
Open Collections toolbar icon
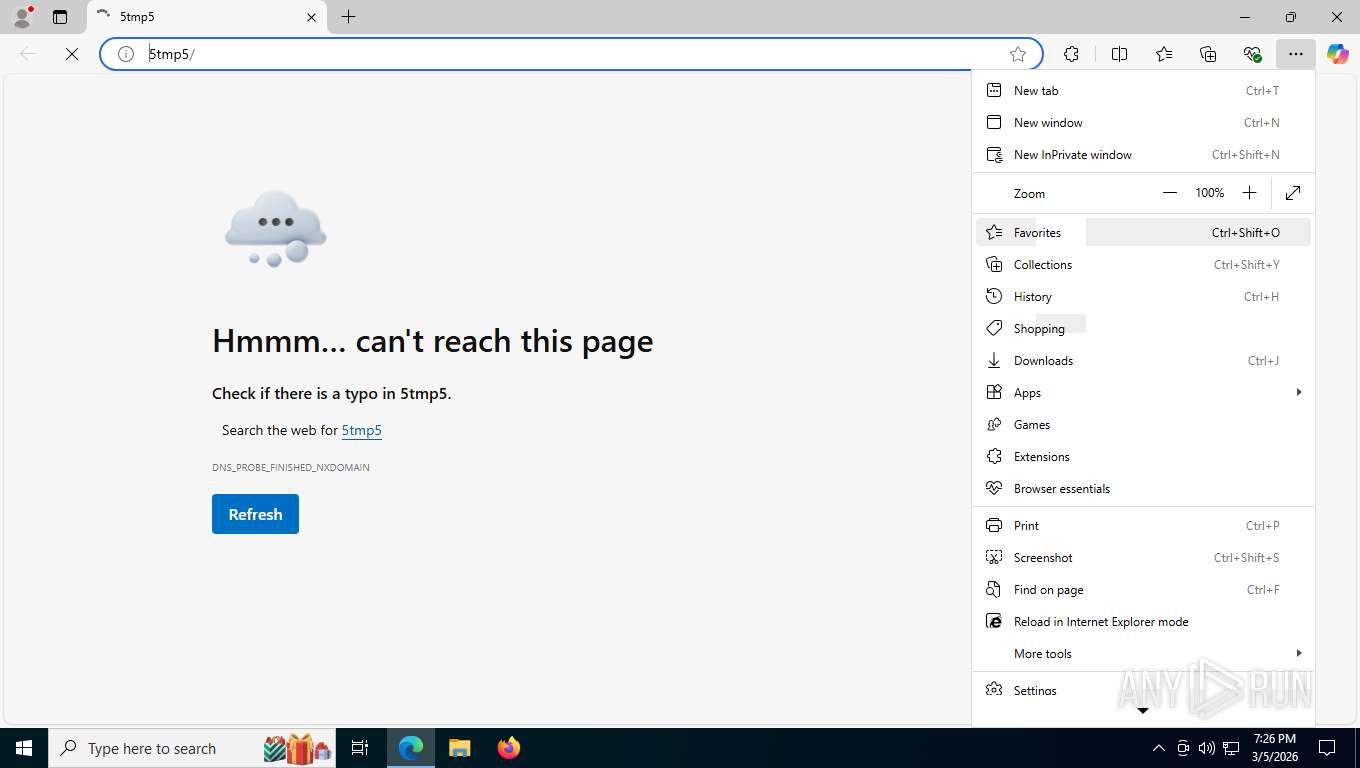pyautogui.click(x=1208, y=54)
